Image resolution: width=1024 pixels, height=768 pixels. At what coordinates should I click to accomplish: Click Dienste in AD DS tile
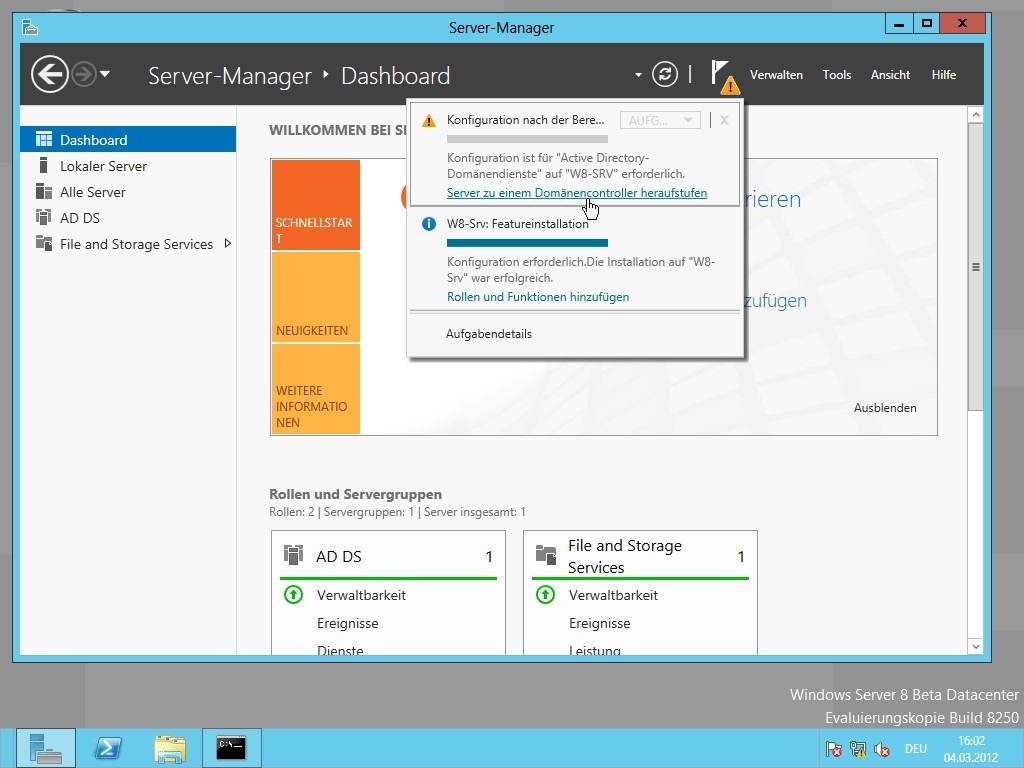(x=340, y=650)
